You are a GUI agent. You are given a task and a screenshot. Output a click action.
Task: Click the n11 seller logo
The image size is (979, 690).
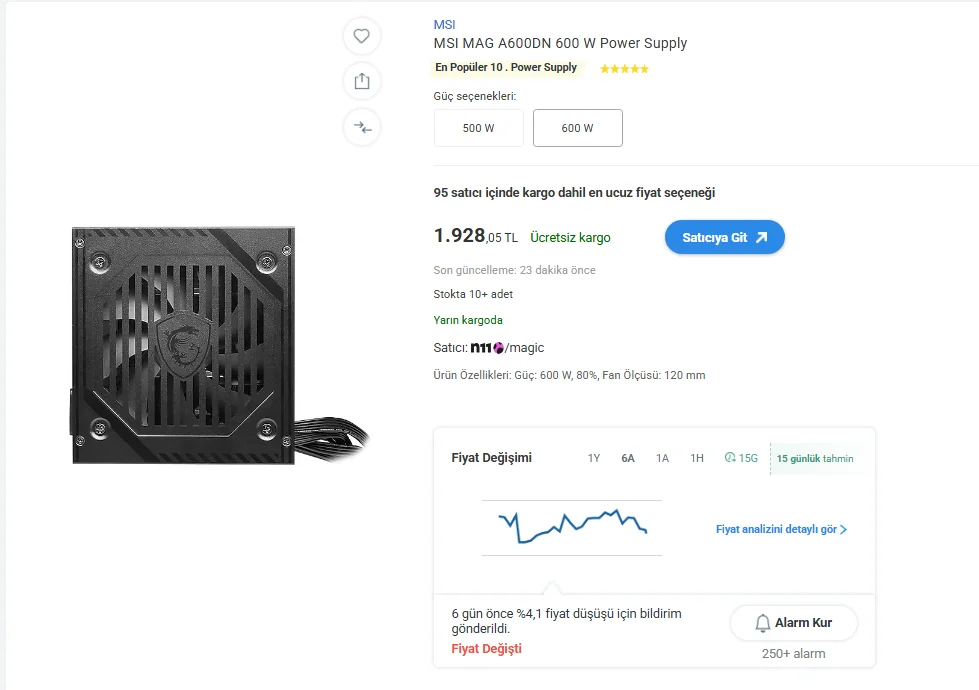(x=487, y=348)
